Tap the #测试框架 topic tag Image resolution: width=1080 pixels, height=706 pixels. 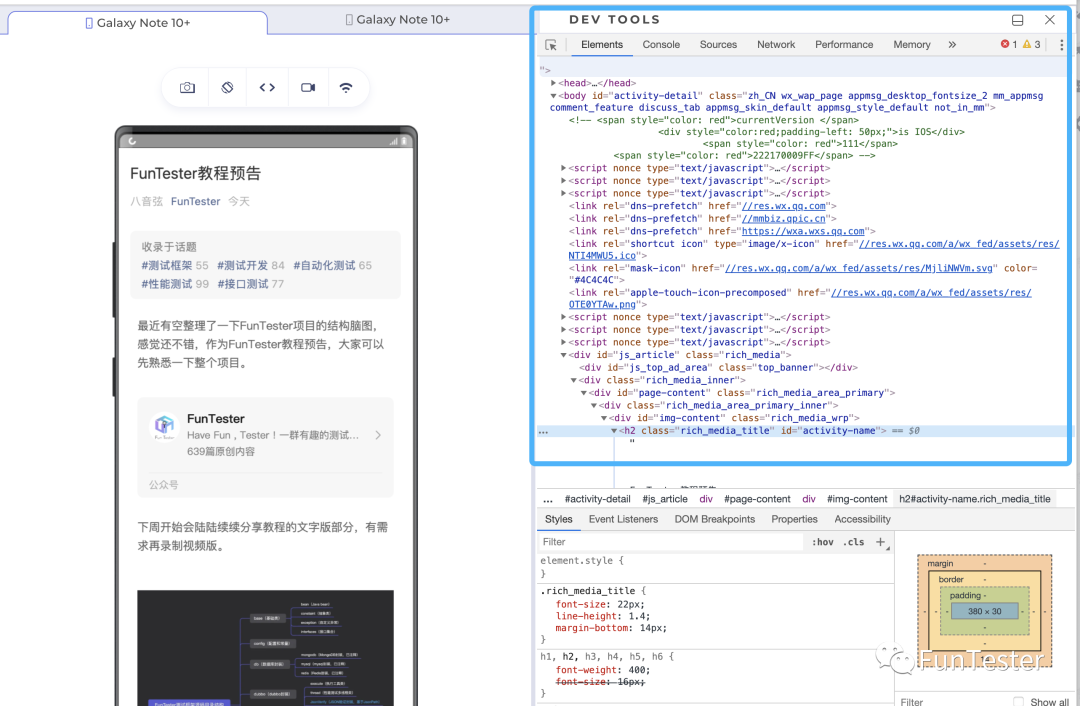click(x=167, y=265)
